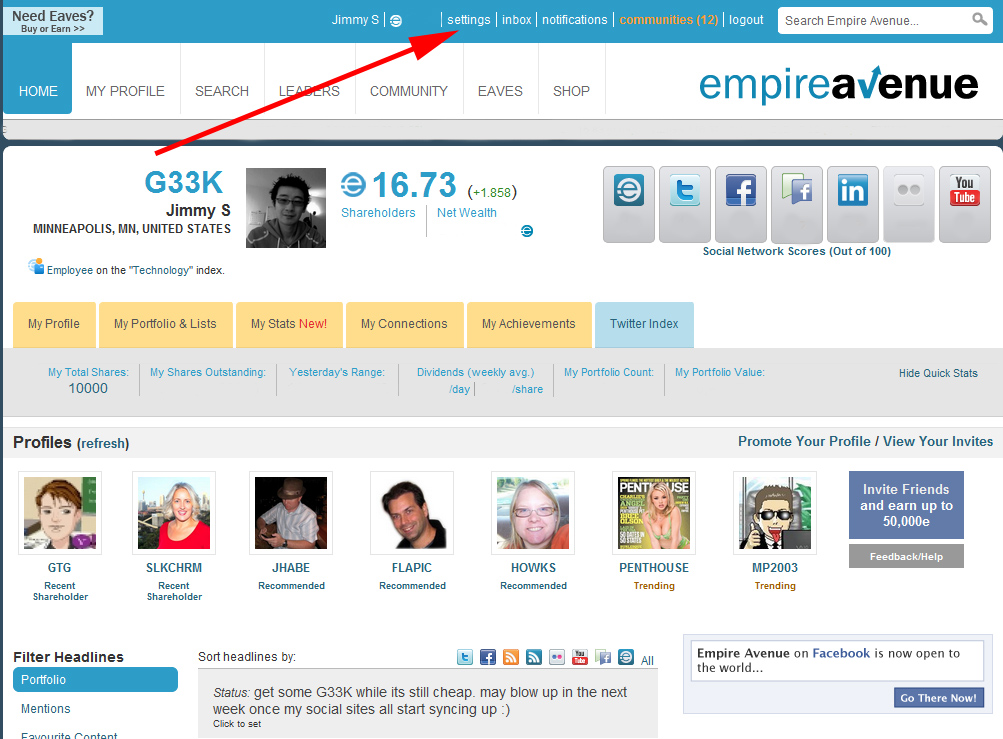The width and height of the screenshot is (1003, 739).
Task: Open MY PROFILE in the main navigation
Action: pyautogui.click(x=125, y=91)
